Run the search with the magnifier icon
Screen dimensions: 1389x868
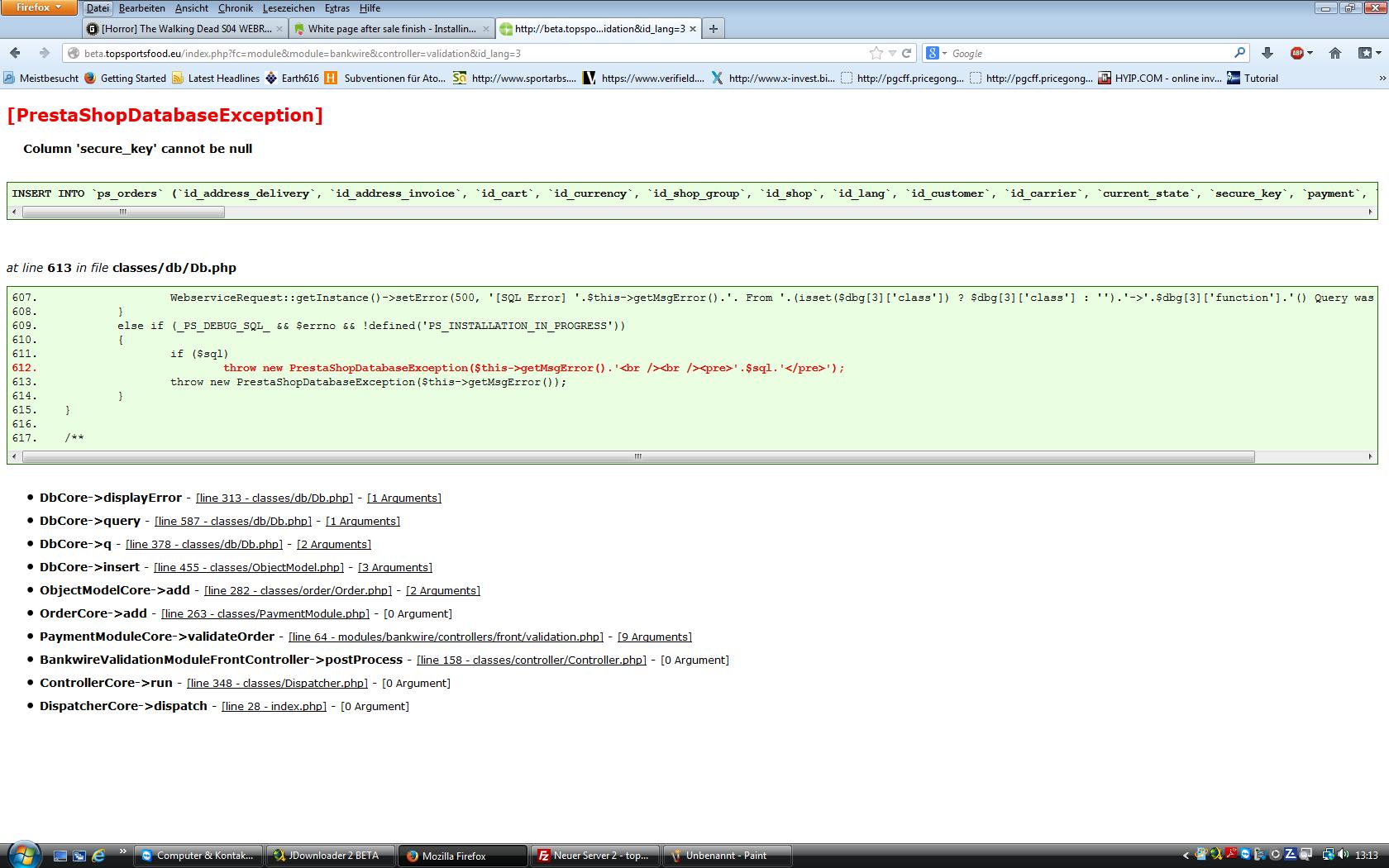1239,53
